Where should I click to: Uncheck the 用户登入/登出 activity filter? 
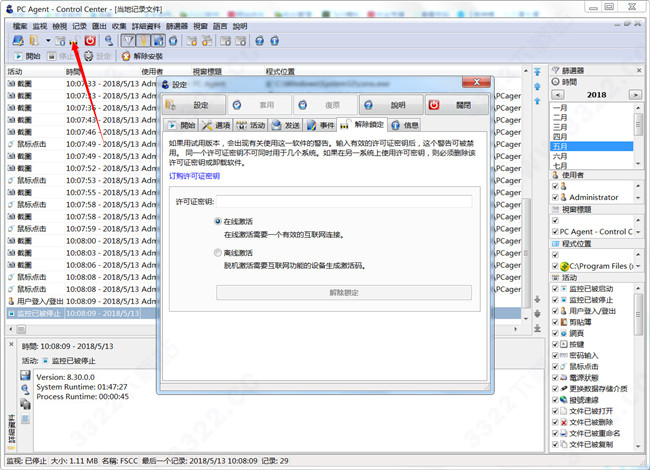555,311
